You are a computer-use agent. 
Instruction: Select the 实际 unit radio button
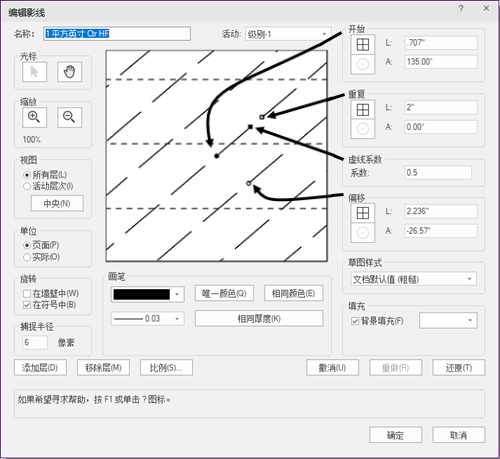pos(27,257)
